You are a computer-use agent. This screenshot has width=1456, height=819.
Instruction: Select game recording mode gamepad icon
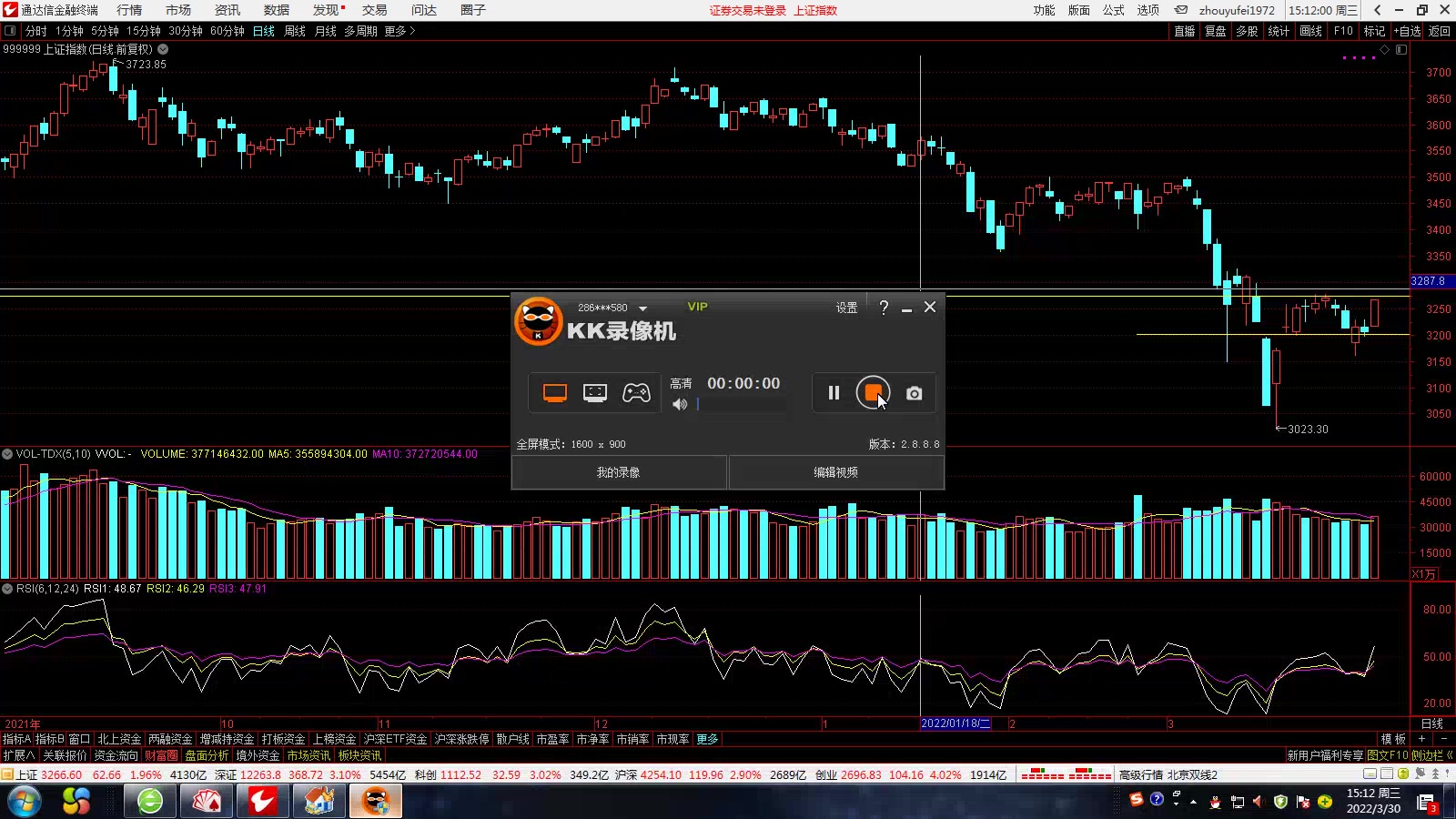[636, 393]
